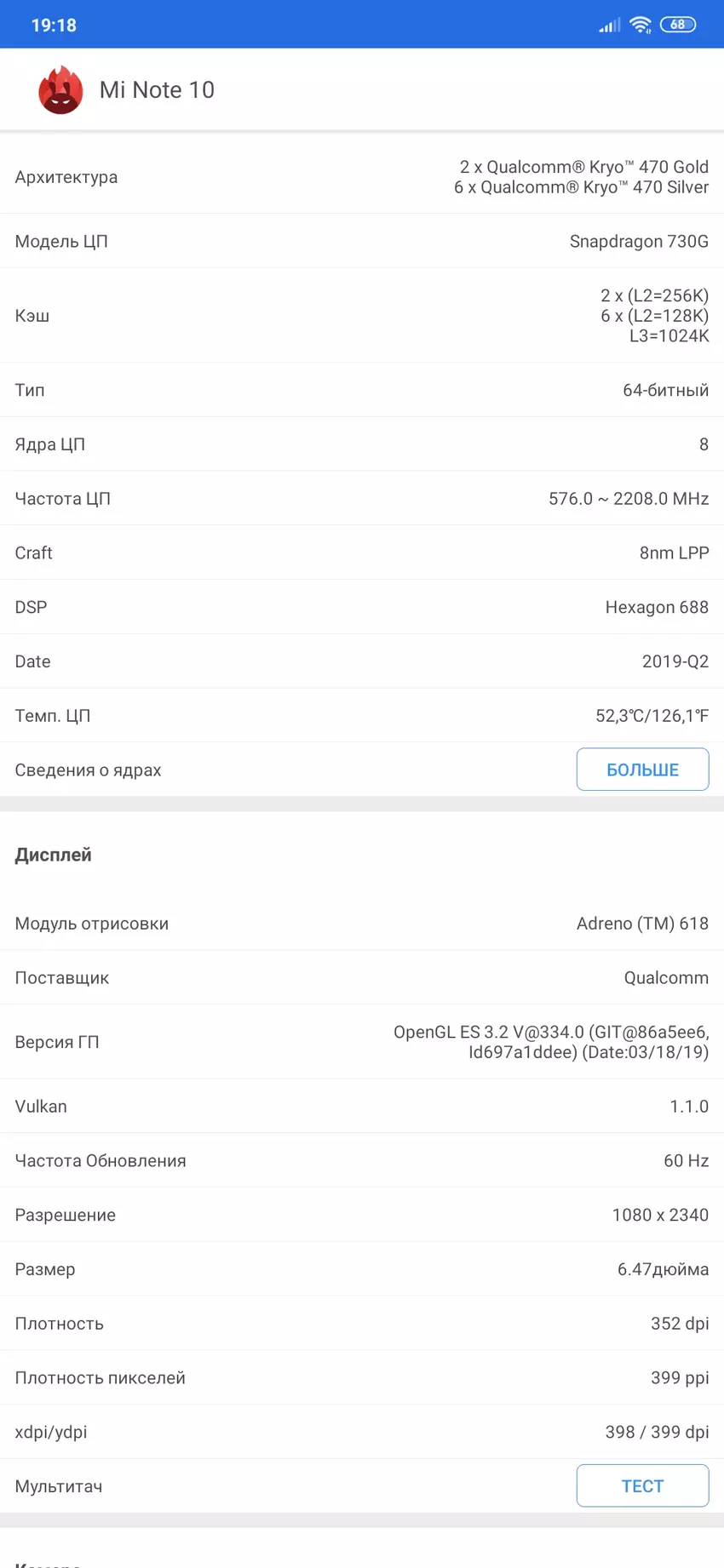
Task: Select the Модуль отрисовки Adreno row
Action: coord(362,924)
